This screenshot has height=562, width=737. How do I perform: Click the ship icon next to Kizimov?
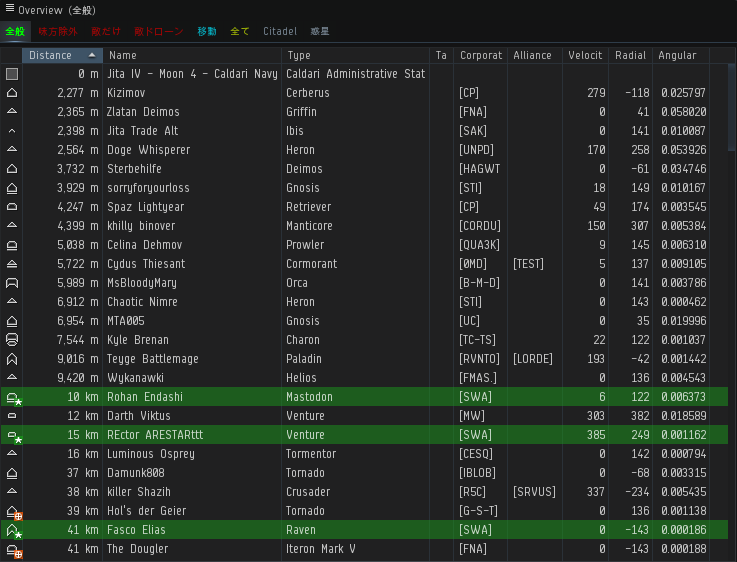point(12,93)
